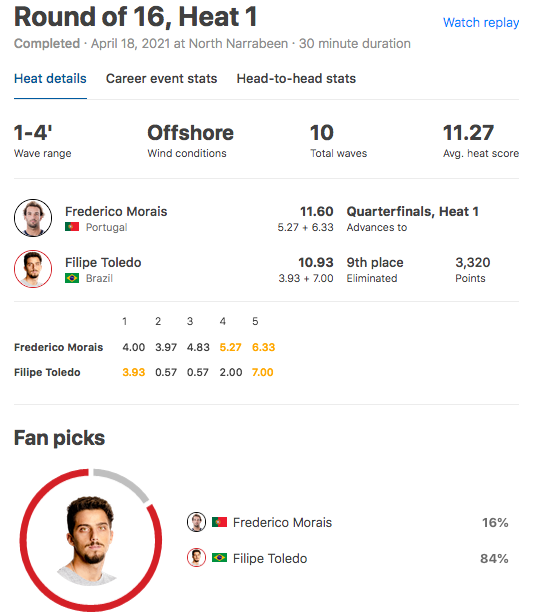Click Frederico Morais's small avatar in Fan picks
The width and height of the screenshot is (535, 612).
(x=196, y=522)
